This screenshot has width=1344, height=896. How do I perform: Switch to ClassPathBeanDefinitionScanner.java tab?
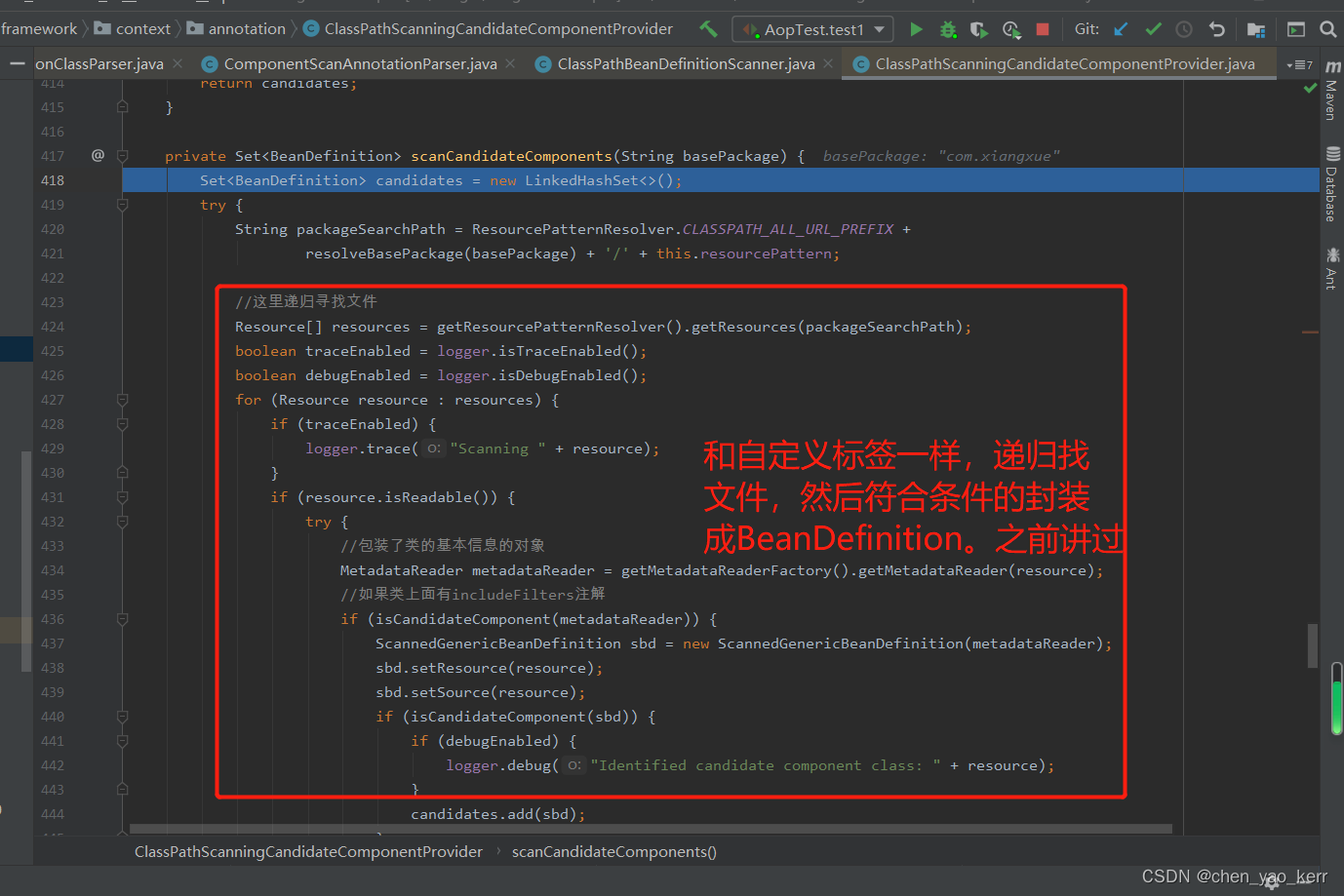coord(686,64)
